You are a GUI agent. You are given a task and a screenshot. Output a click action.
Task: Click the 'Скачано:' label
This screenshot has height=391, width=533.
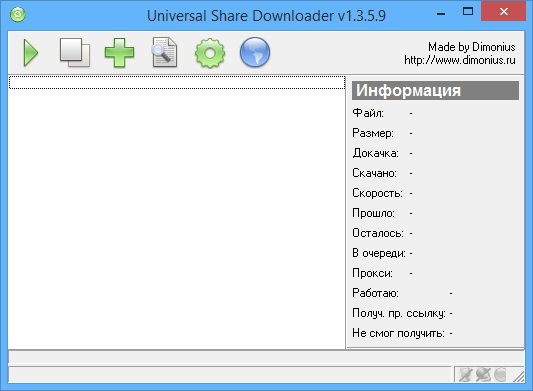click(374, 173)
